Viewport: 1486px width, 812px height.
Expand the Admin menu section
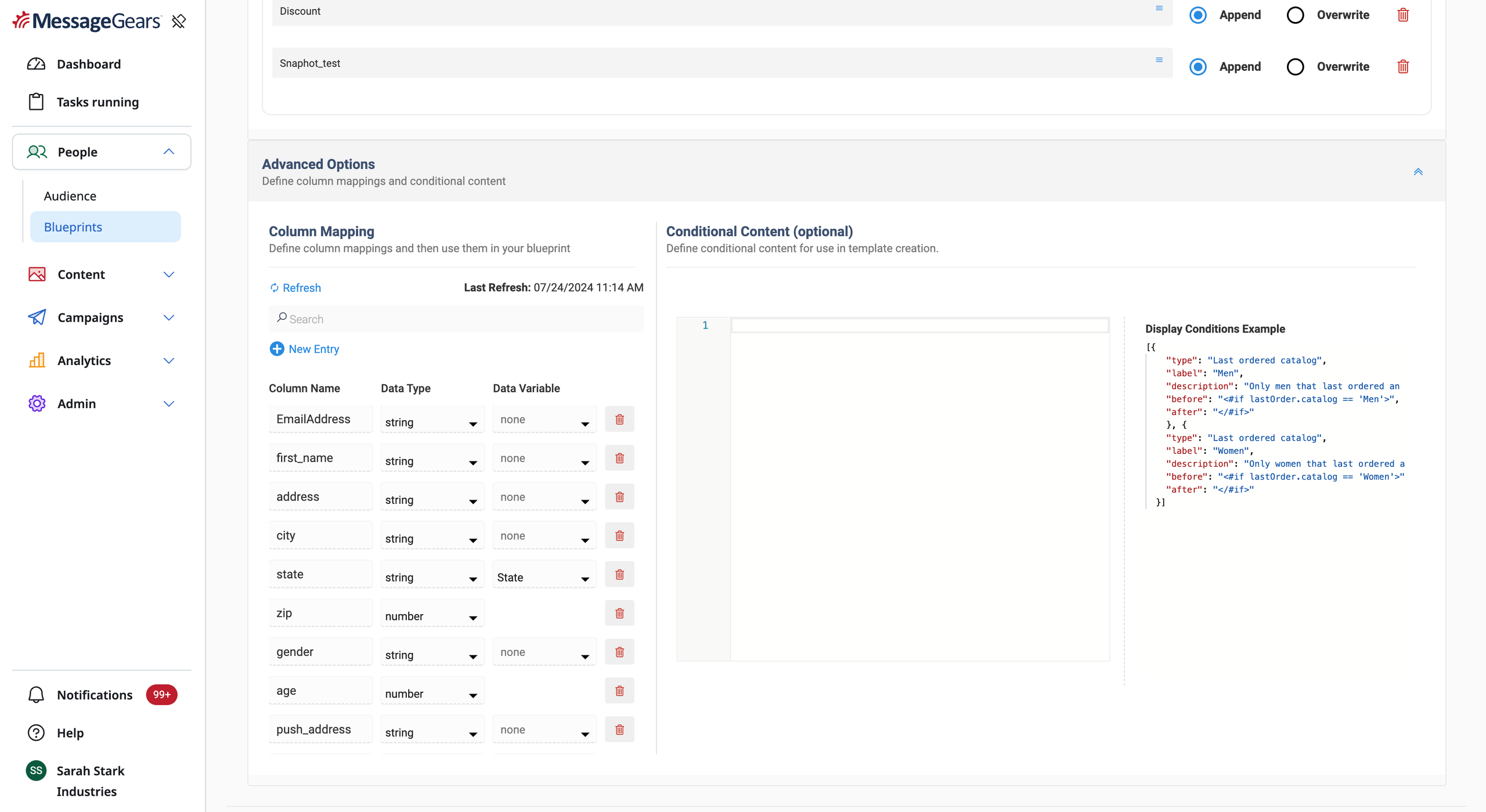point(168,403)
